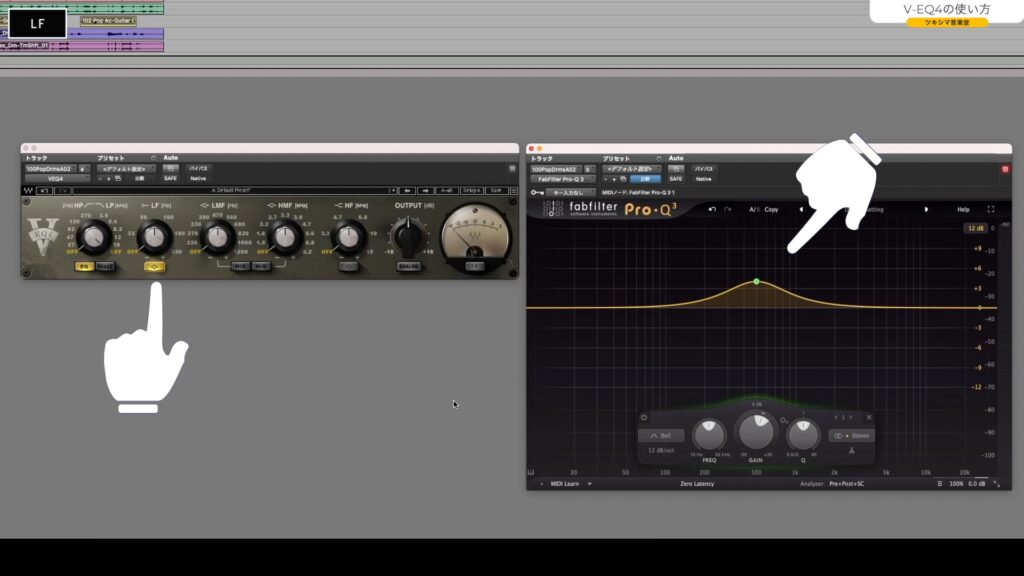This screenshot has height=576, width=1024.
Task: Click the LF frequency knob in VEQ4
Action: (155, 238)
